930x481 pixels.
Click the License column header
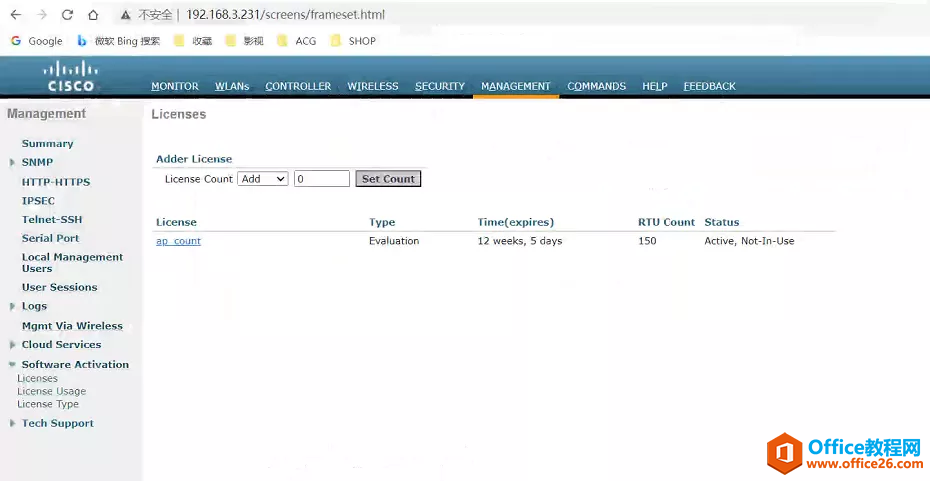[176, 222]
